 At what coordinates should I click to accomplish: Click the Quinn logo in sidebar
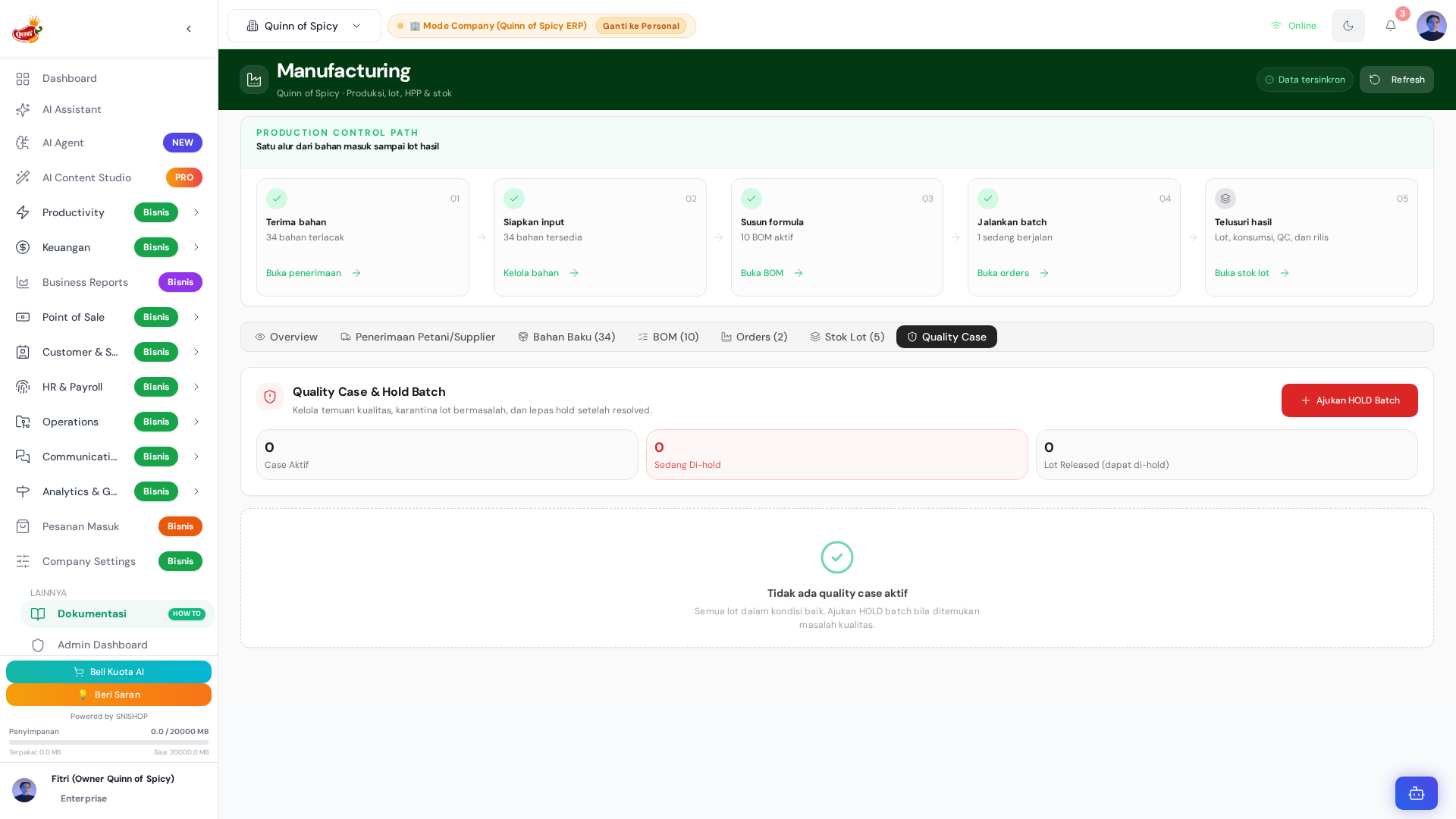pos(27,29)
